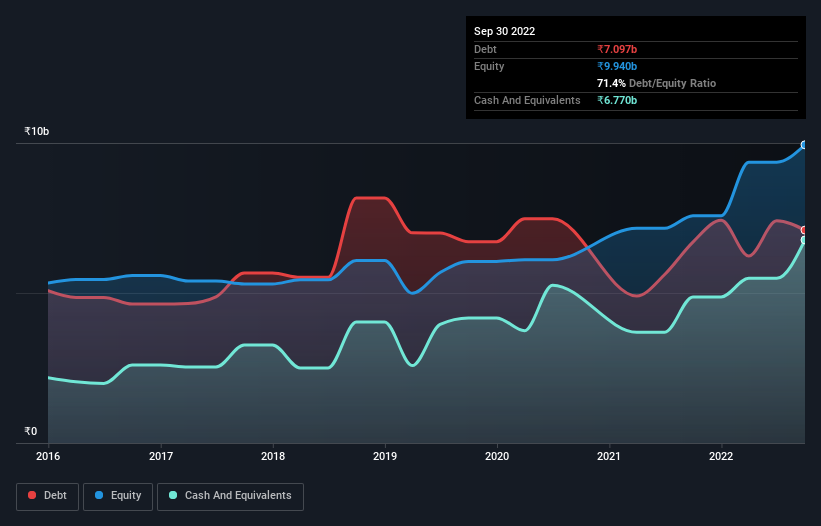821x526 pixels.
Task: Select the 2020 x-axis label
Action: click(x=497, y=456)
